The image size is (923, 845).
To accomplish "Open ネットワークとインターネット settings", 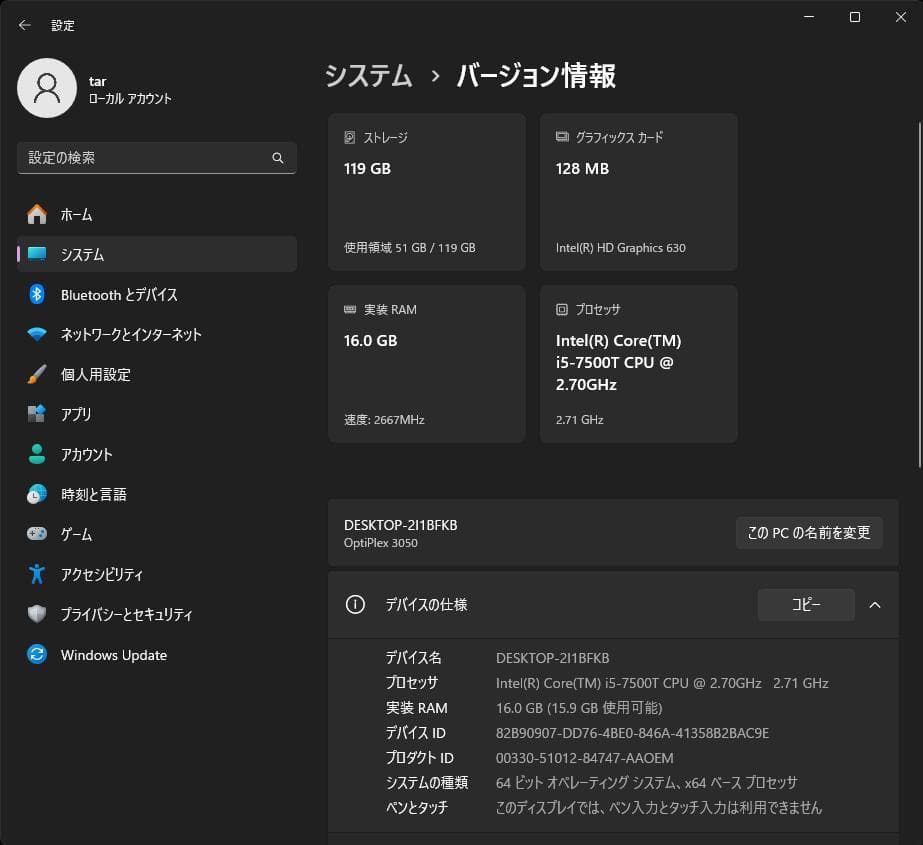I will click(x=130, y=334).
